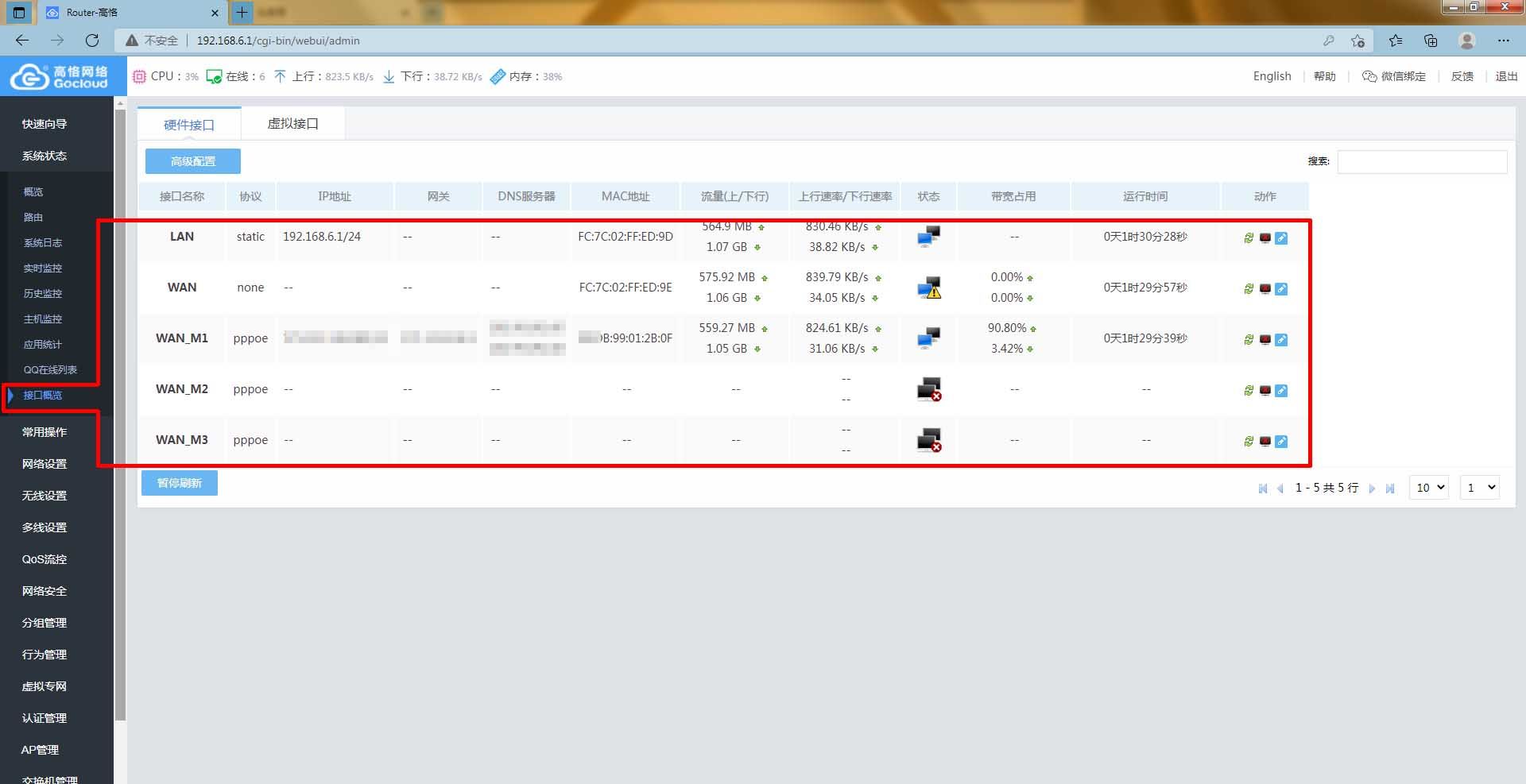Viewport: 1526px width, 784px height.
Task: Click the 高级配置 button
Action: tap(193, 161)
